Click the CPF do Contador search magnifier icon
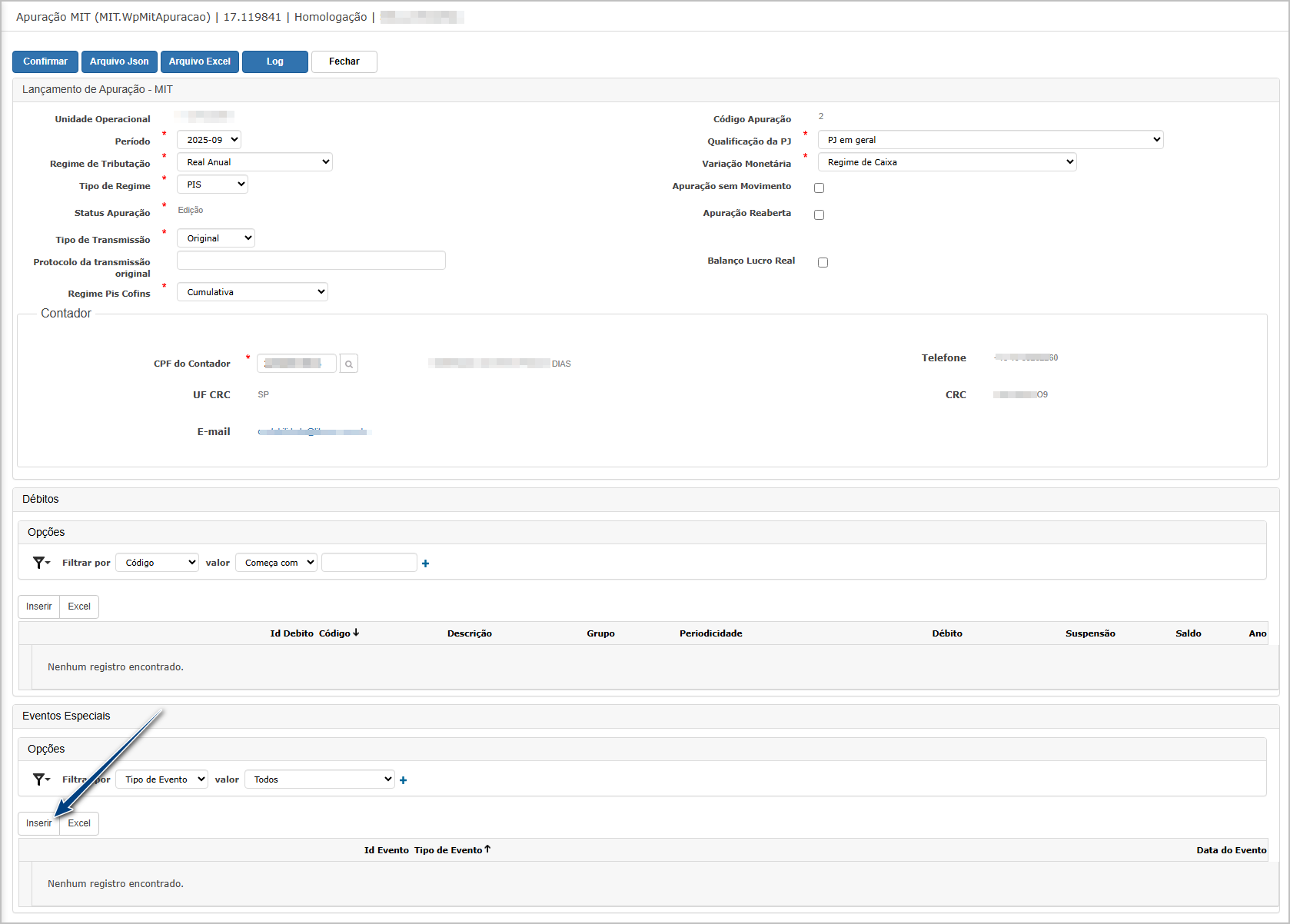Viewport: 1290px width, 924px height. coord(348,364)
